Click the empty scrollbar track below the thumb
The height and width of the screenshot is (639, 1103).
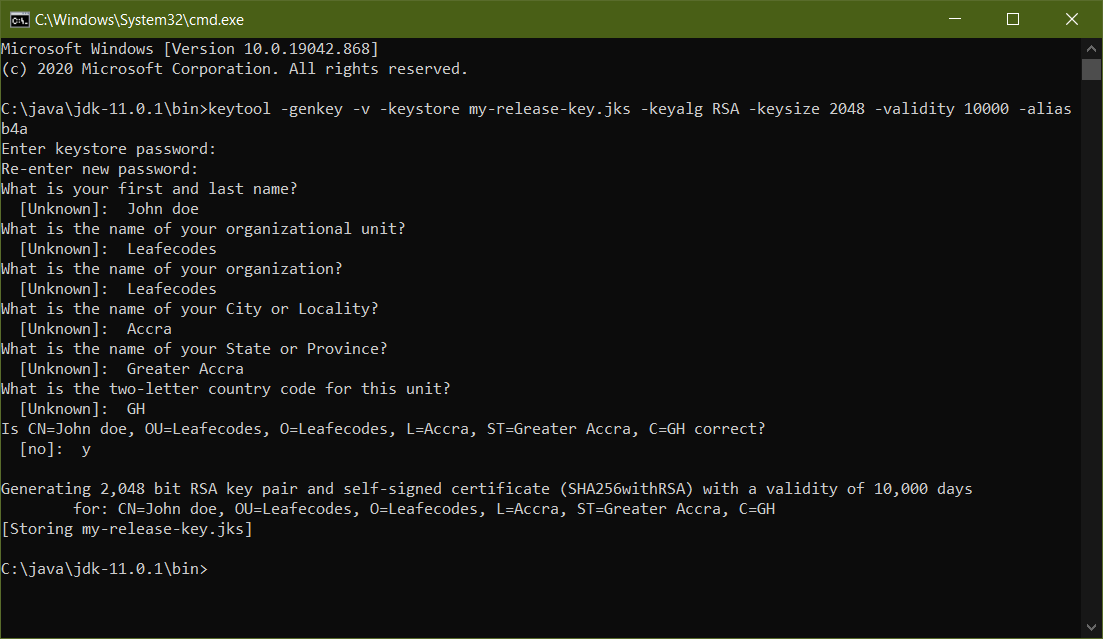click(x=1091, y=350)
